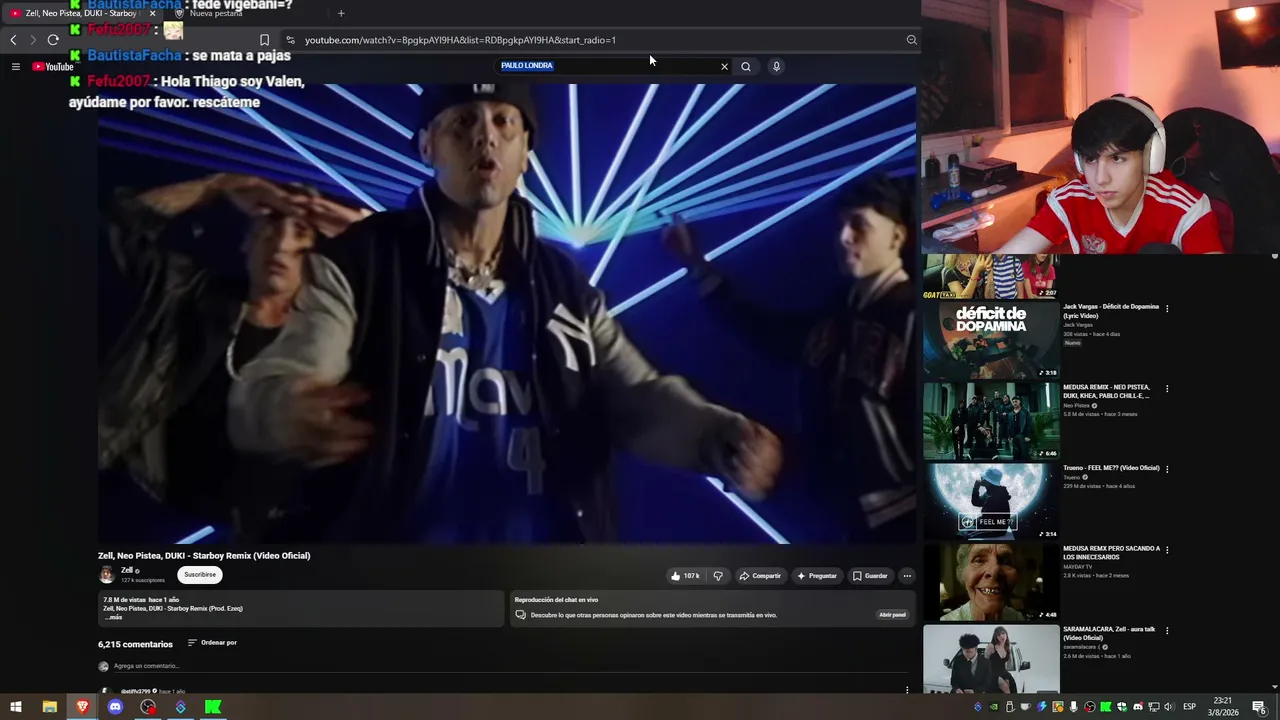Click the Preguntar button
The height and width of the screenshot is (720, 1280).
tap(817, 576)
